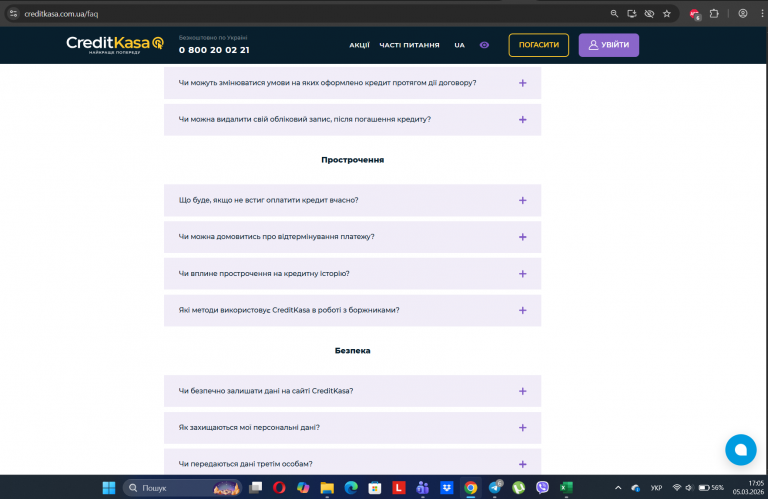Image resolution: width=768 pixels, height=499 pixels.
Task: Click the phone number 0 800 20 02 21
Action: pyautogui.click(x=214, y=50)
